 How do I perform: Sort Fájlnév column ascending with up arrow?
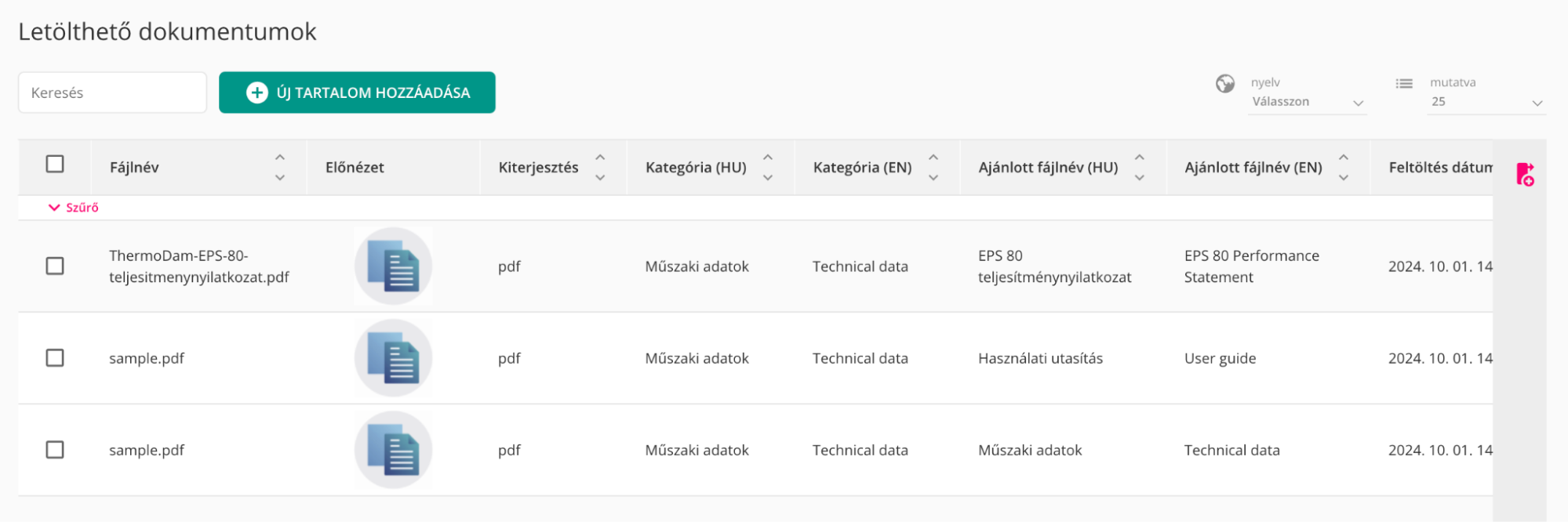[x=280, y=158]
